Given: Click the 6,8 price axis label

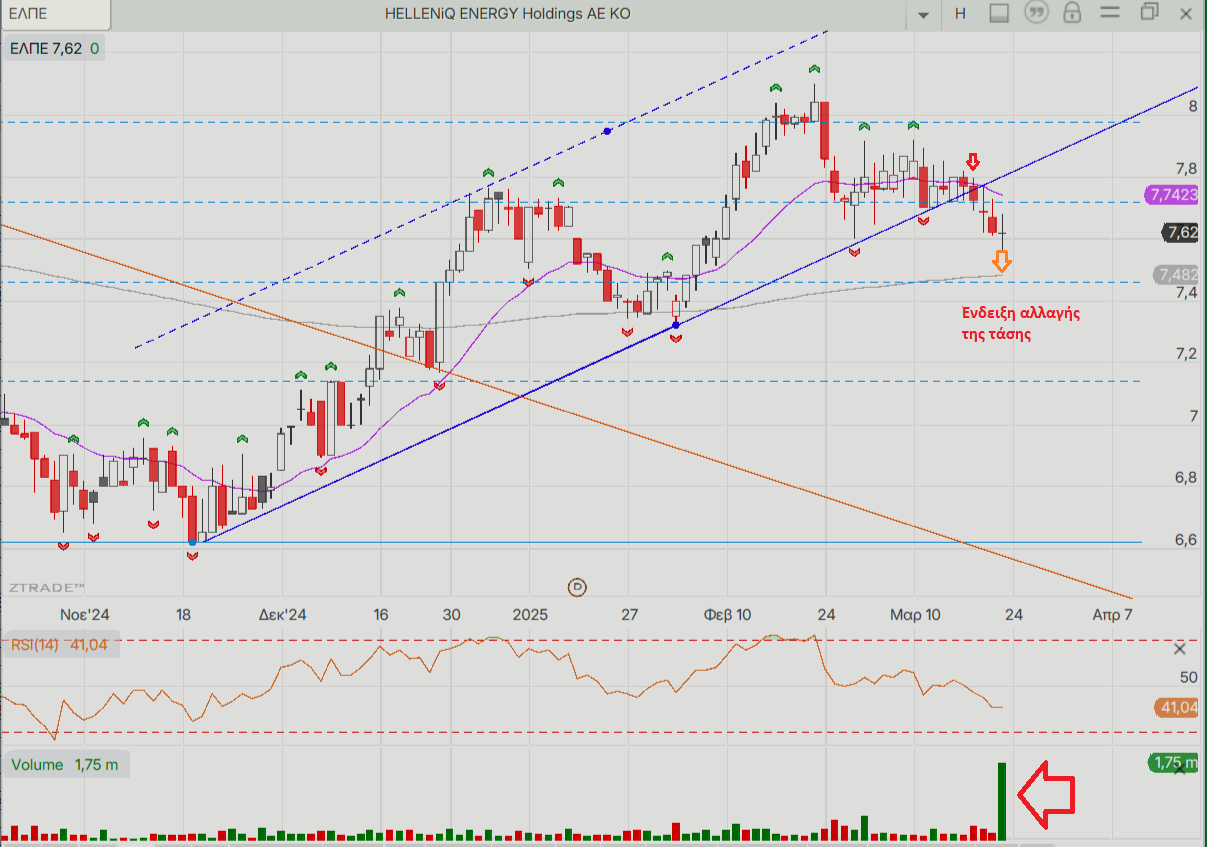Looking at the screenshot, I should (1187, 477).
